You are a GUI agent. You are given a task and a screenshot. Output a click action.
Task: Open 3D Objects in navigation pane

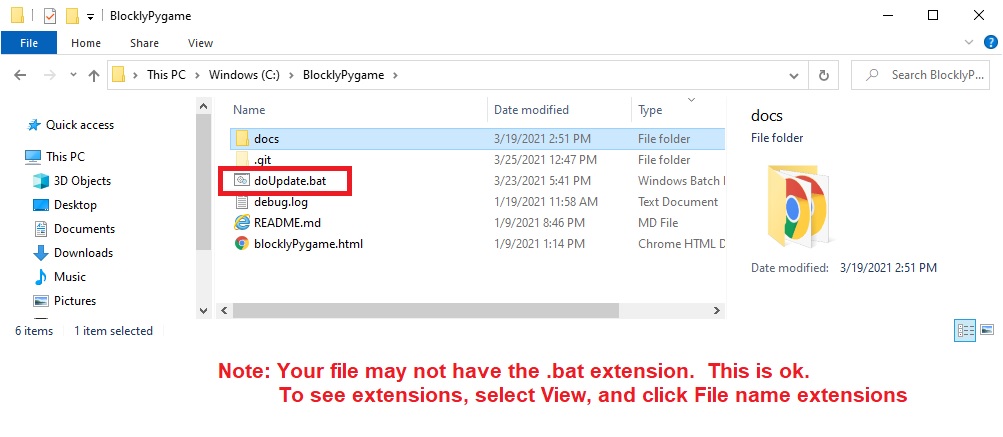82,181
